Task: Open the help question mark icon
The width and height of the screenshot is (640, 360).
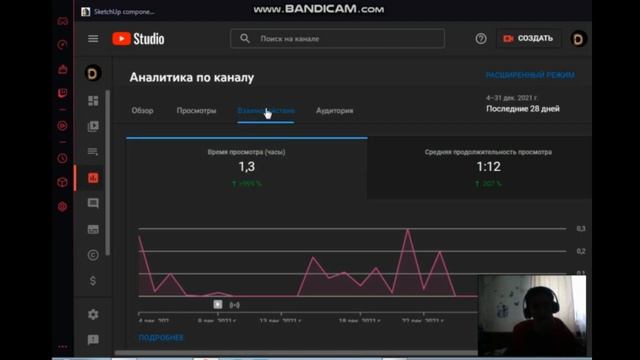Action: 481,39
